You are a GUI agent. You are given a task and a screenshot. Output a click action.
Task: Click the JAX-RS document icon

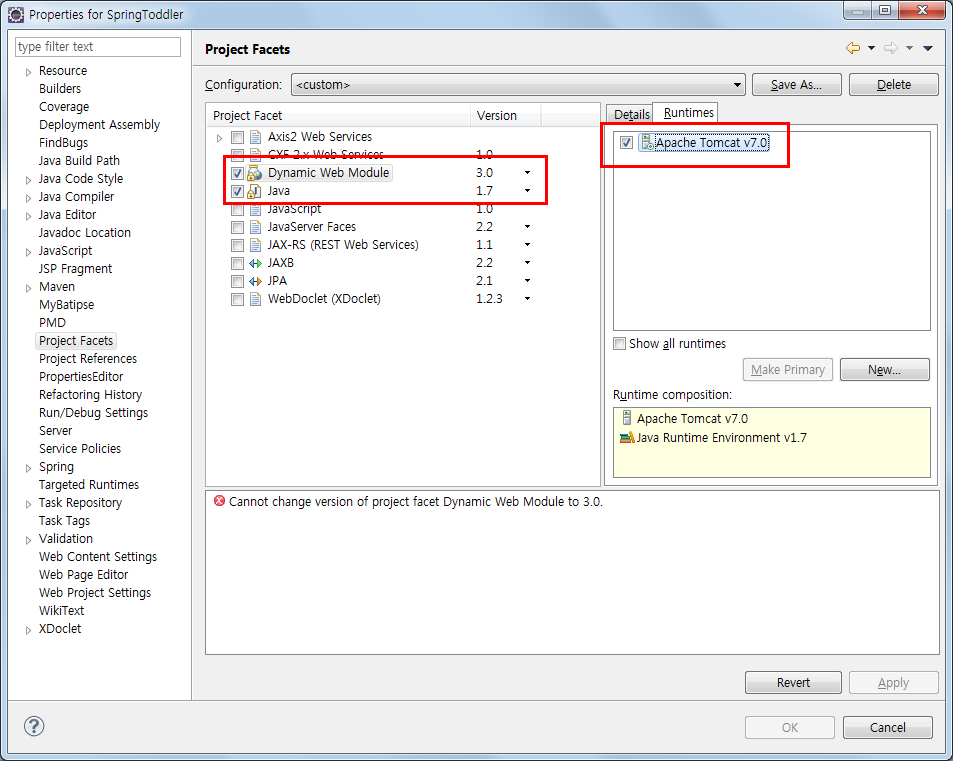pyautogui.click(x=256, y=245)
